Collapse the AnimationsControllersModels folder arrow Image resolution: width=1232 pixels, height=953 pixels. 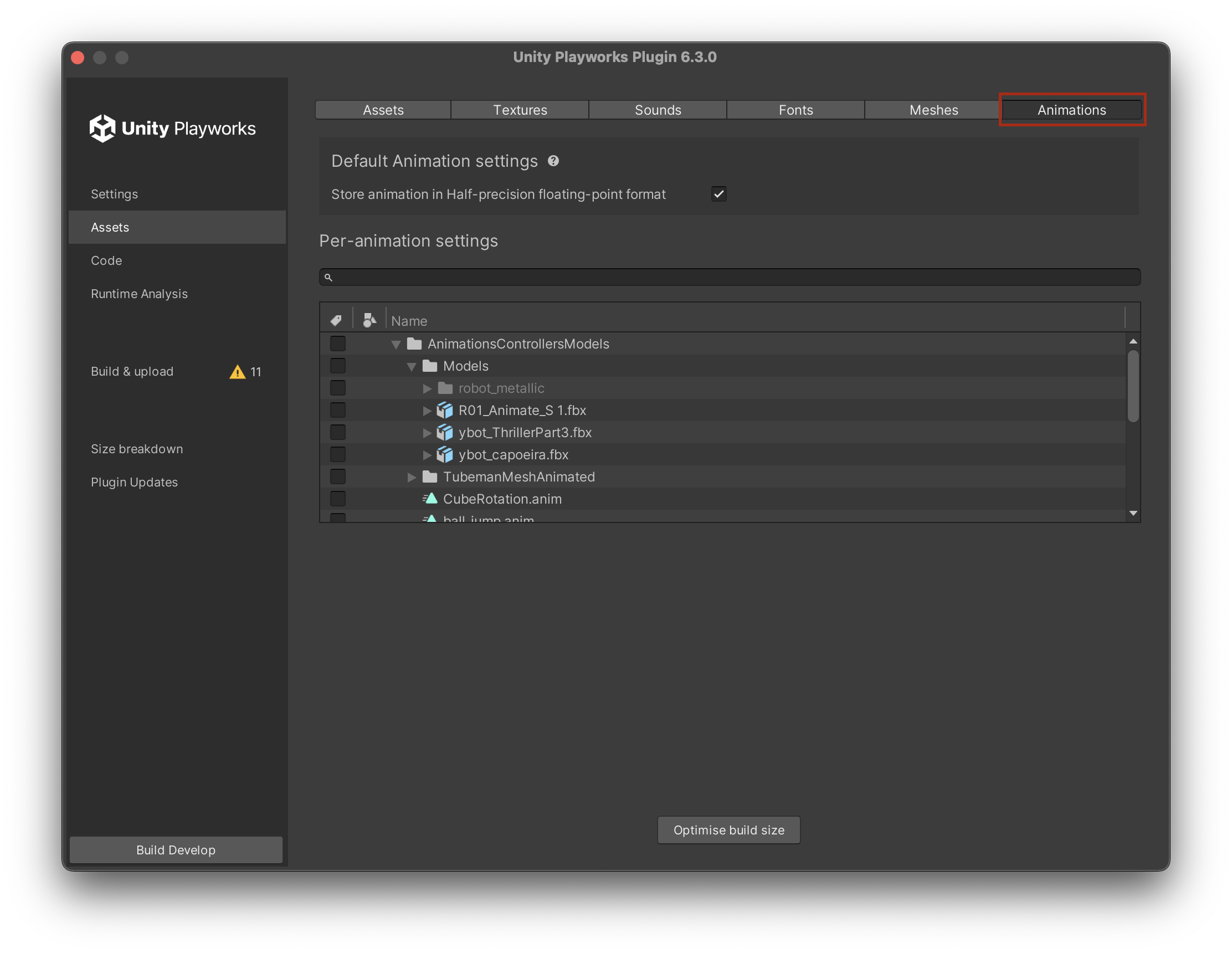click(x=396, y=344)
